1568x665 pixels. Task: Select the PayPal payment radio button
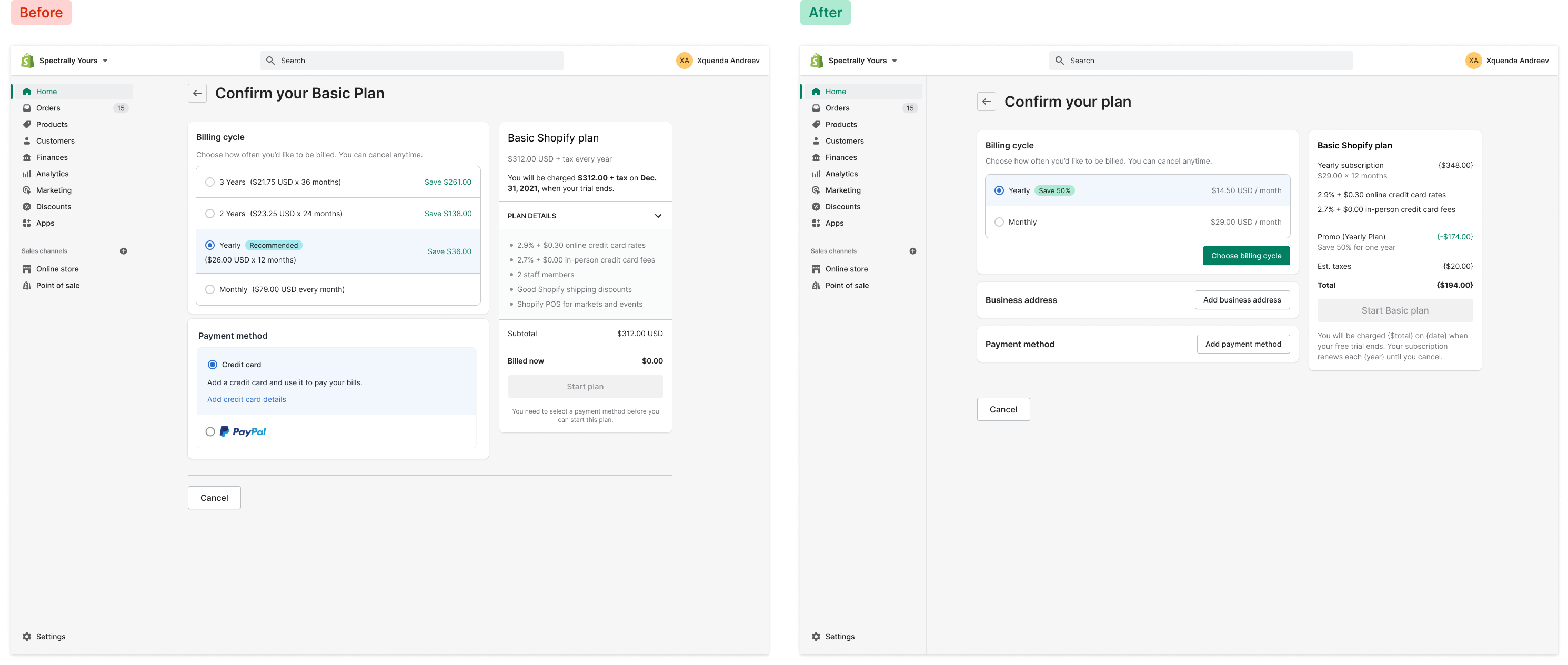tap(210, 431)
